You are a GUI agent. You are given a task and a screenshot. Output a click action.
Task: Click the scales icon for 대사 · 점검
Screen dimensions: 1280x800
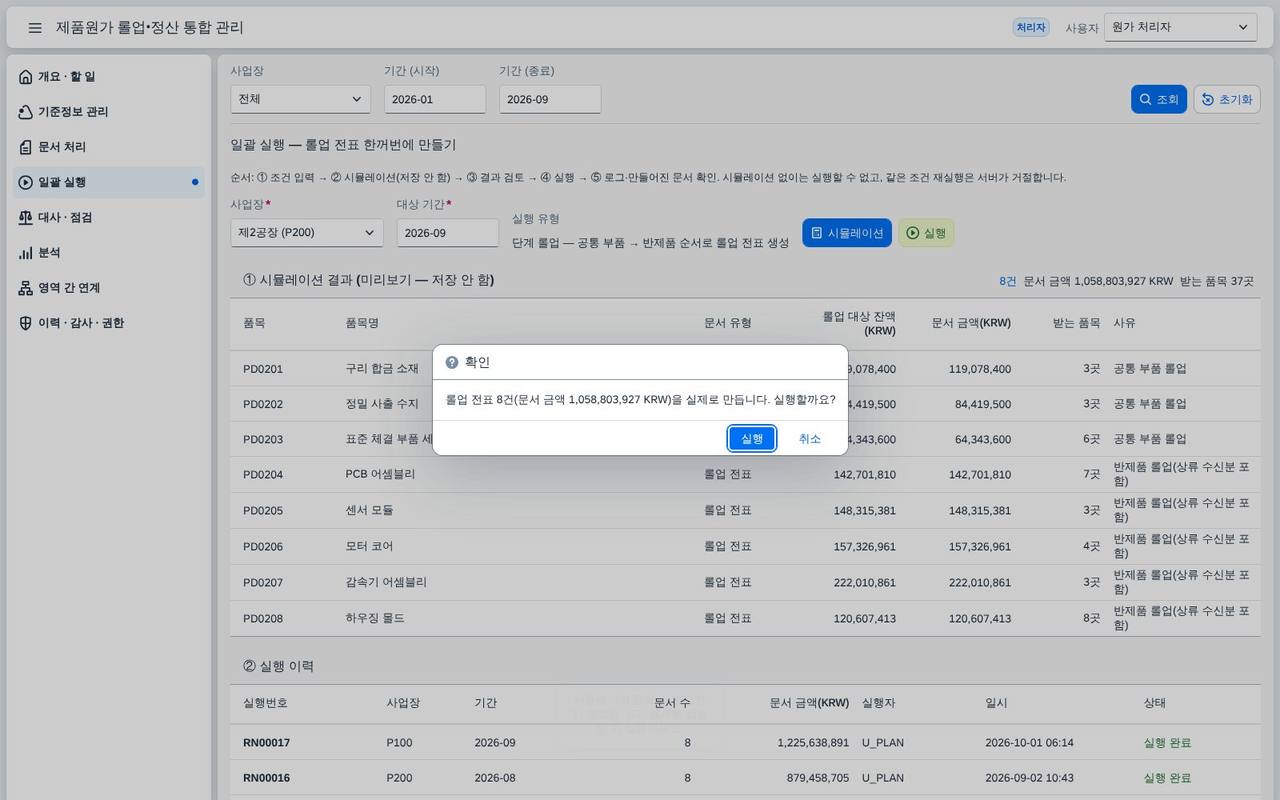[x=26, y=217]
